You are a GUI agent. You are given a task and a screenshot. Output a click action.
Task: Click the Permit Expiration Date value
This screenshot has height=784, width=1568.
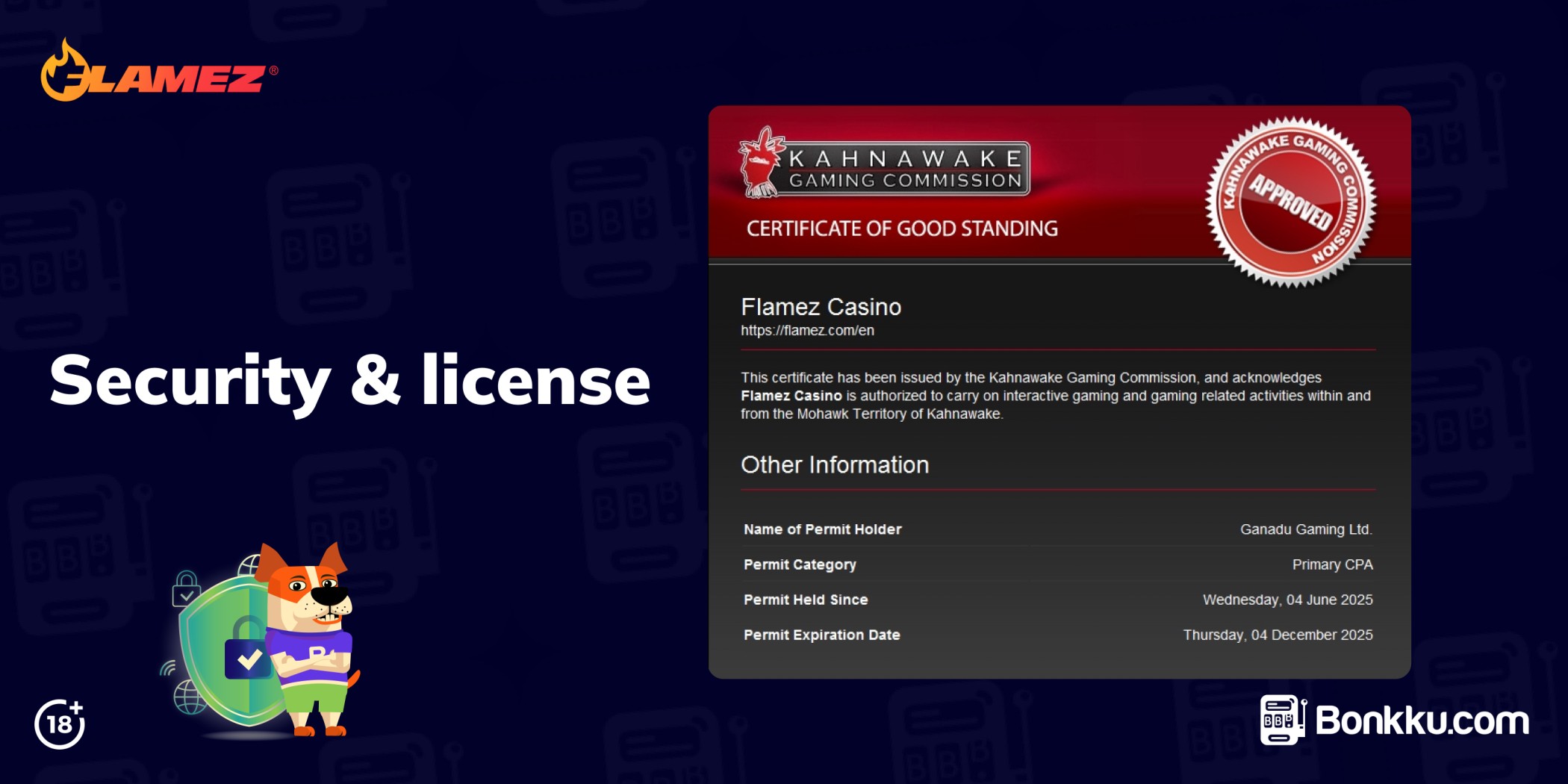(1278, 635)
